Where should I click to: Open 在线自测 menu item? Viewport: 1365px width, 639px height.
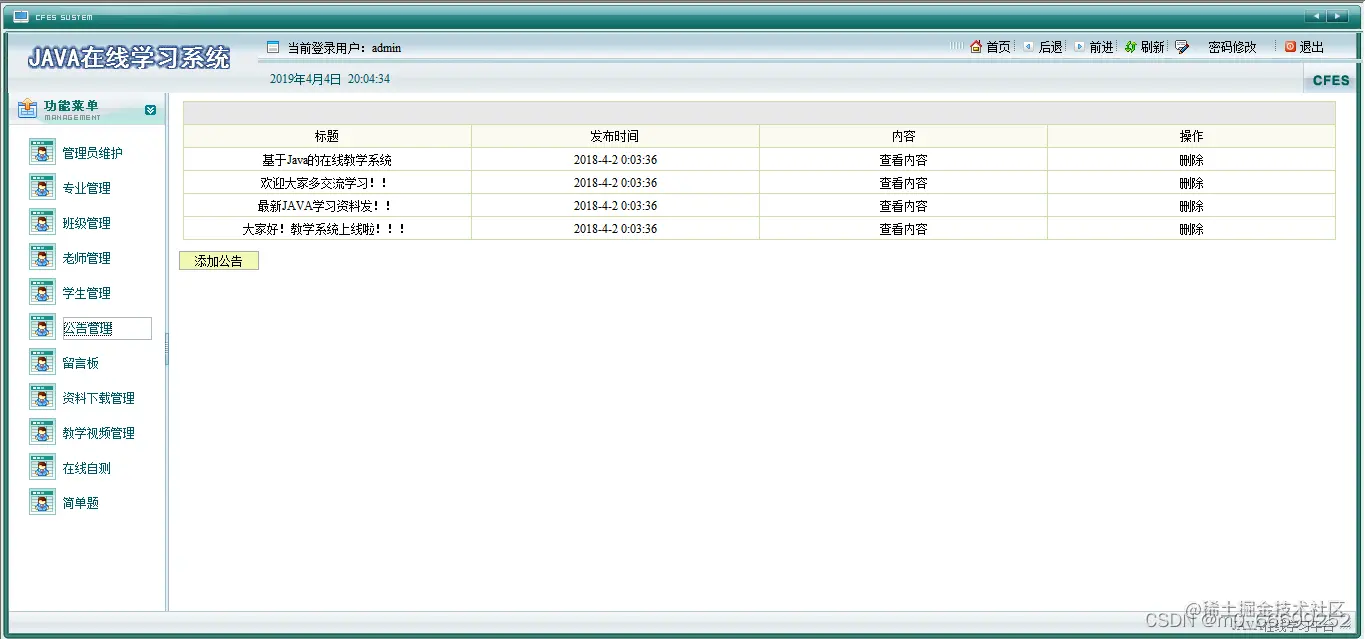click(87, 468)
